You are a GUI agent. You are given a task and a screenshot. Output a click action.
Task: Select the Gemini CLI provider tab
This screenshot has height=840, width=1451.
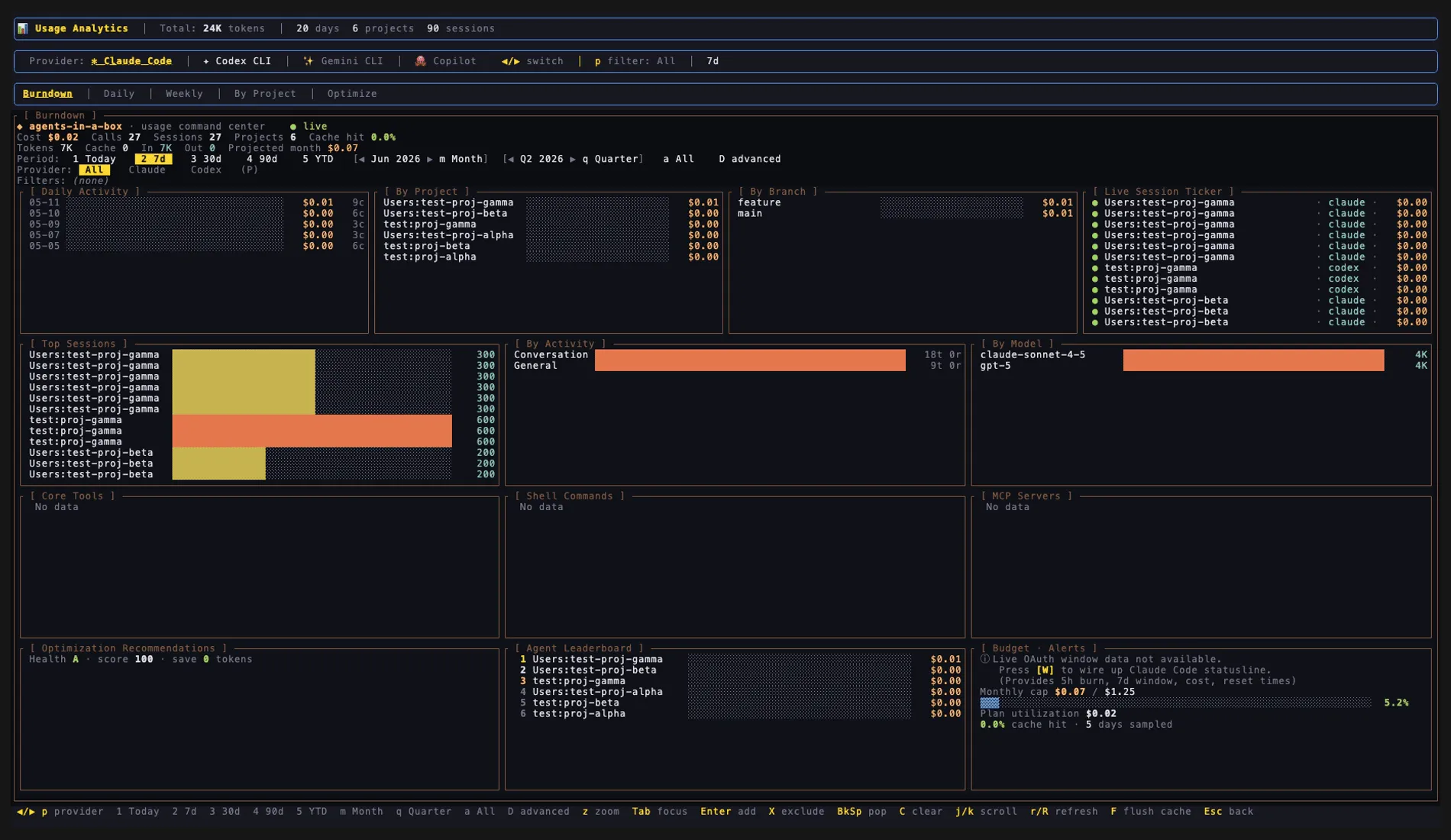click(x=343, y=61)
